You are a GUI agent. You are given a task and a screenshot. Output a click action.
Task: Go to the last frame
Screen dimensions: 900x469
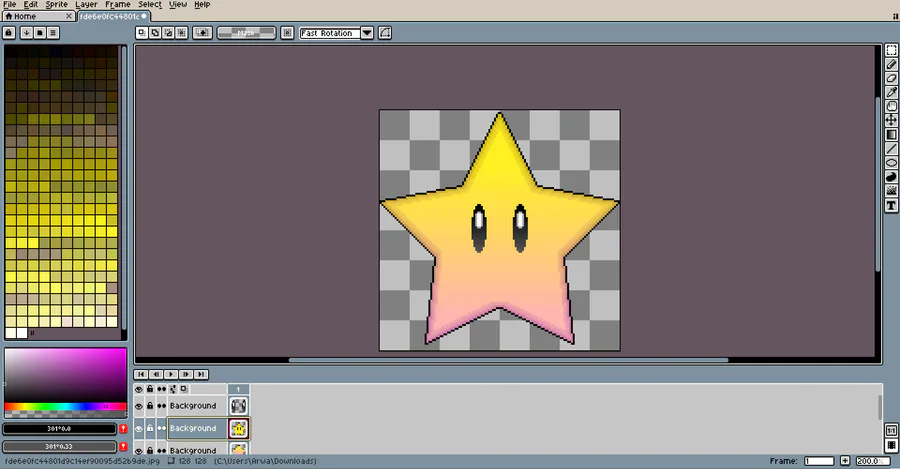(201, 374)
